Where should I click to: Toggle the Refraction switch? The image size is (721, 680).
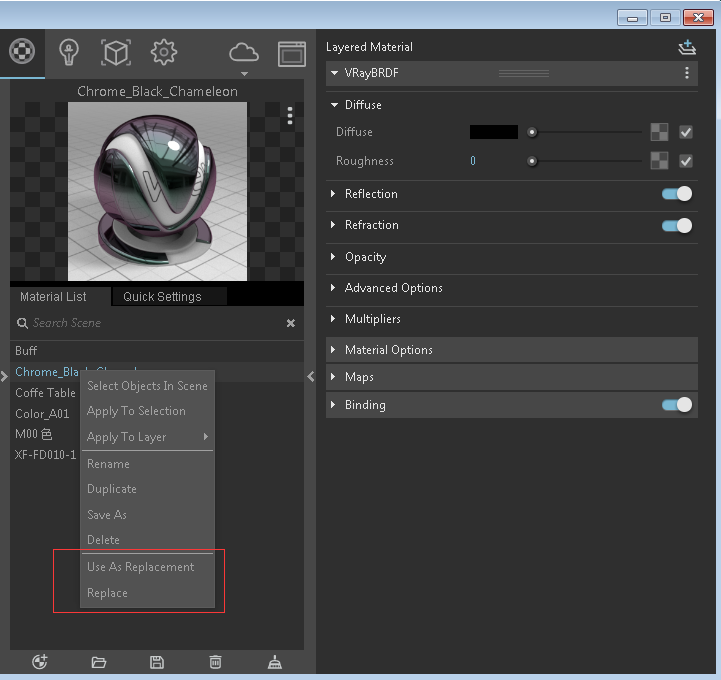pyautogui.click(x=677, y=226)
